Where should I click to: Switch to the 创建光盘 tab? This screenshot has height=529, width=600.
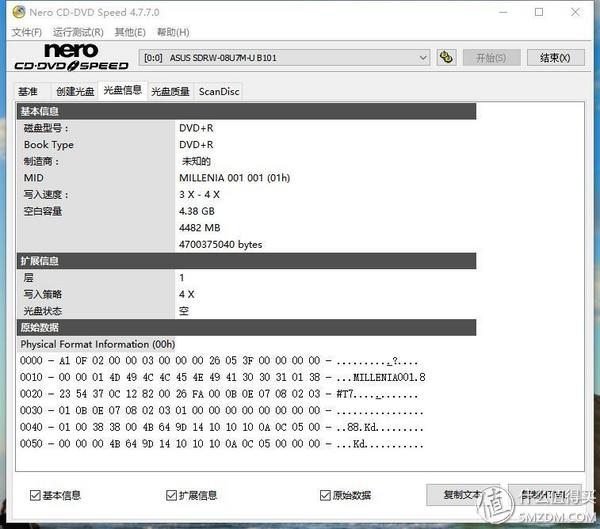pyautogui.click(x=75, y=91)
